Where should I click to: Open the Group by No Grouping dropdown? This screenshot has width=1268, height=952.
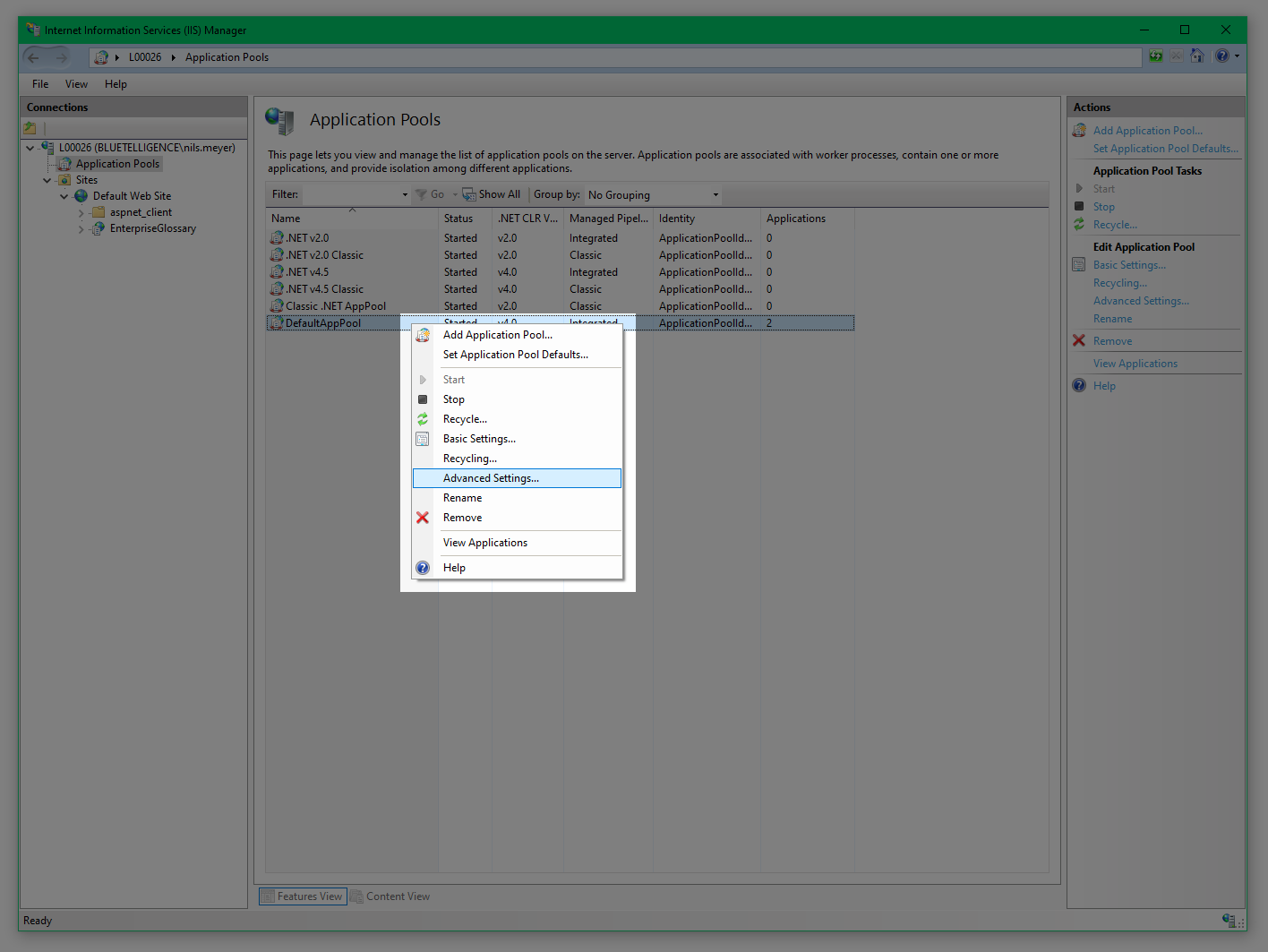(x=653, y=195)
